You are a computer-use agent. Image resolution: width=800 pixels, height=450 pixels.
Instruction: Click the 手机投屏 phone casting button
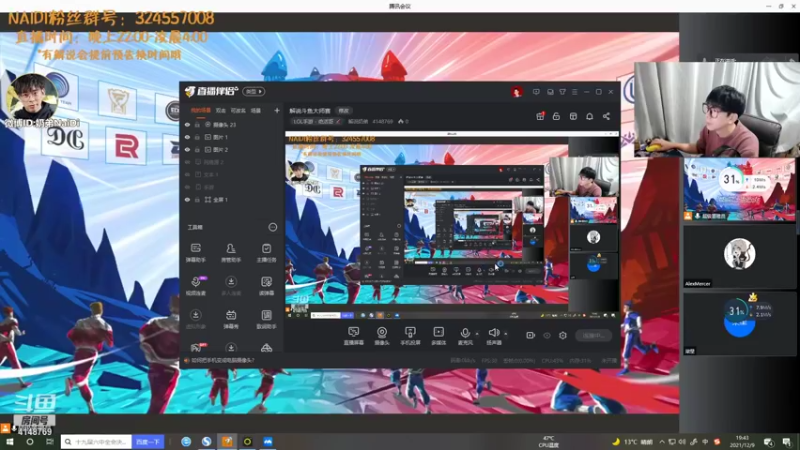pos(410,336)
